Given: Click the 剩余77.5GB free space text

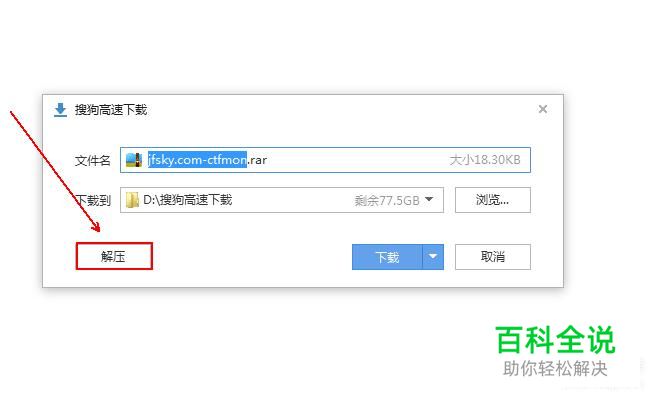Looking at the screenshot, I should (387, 200).
